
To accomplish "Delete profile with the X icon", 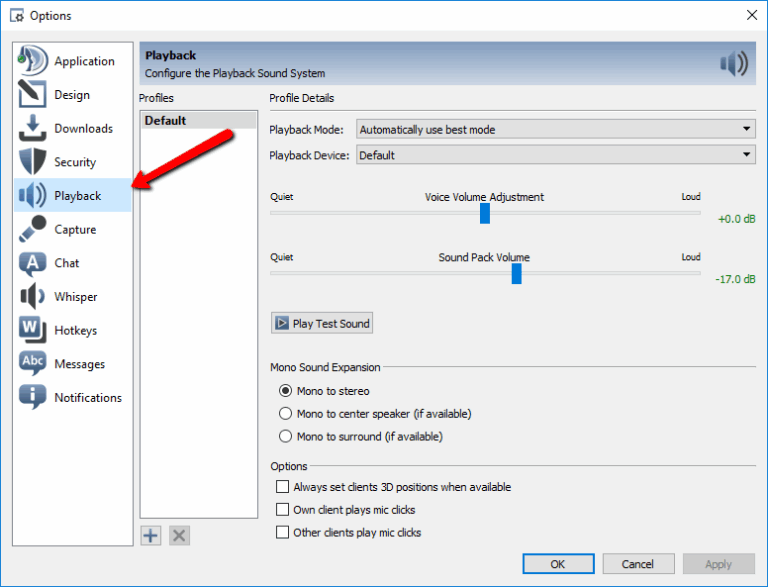I will [x=179, y=536].
